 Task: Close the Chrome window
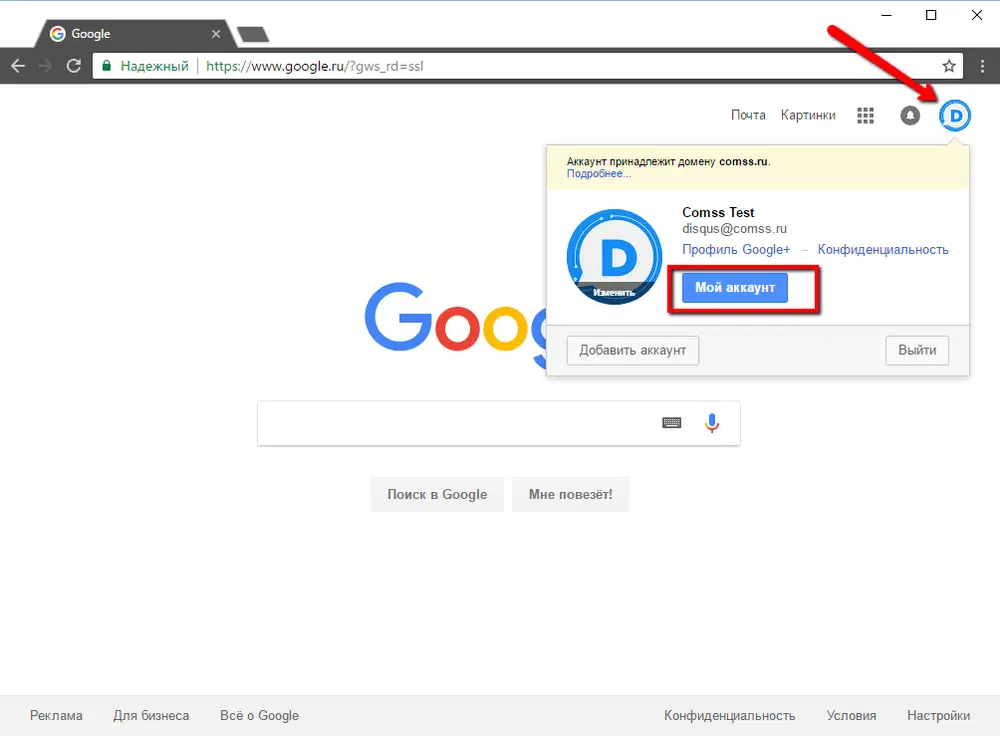[976, 15]
